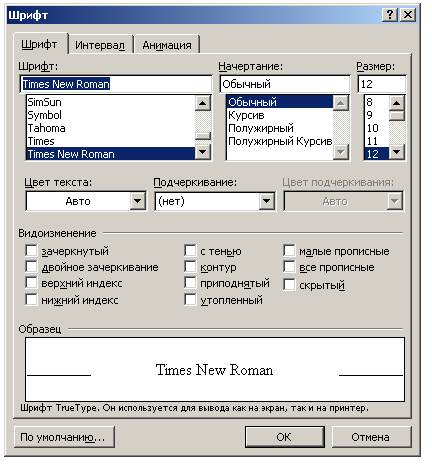Select size 8 in the size list
The image size is (432, 473).
[x=377, y=102]
